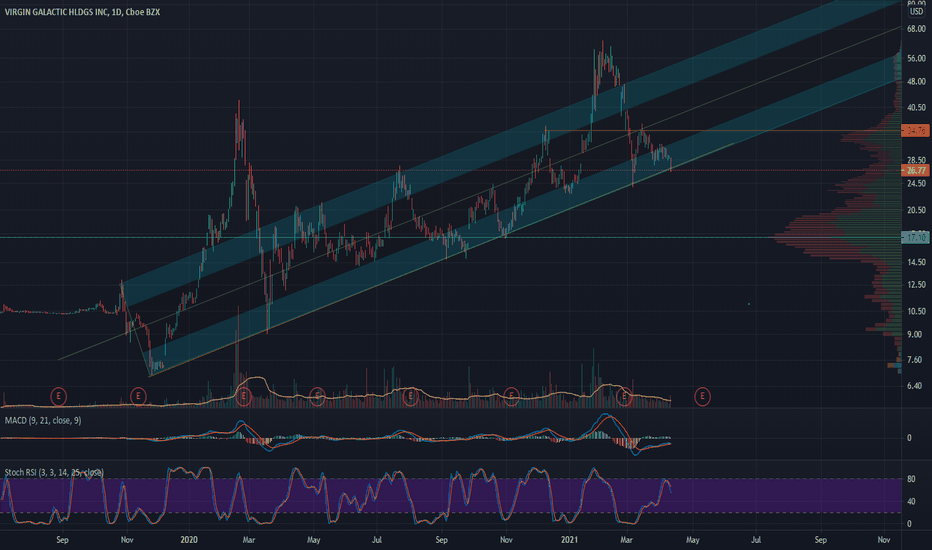Open the November 2020 earnings E marker

coord(511,395)
